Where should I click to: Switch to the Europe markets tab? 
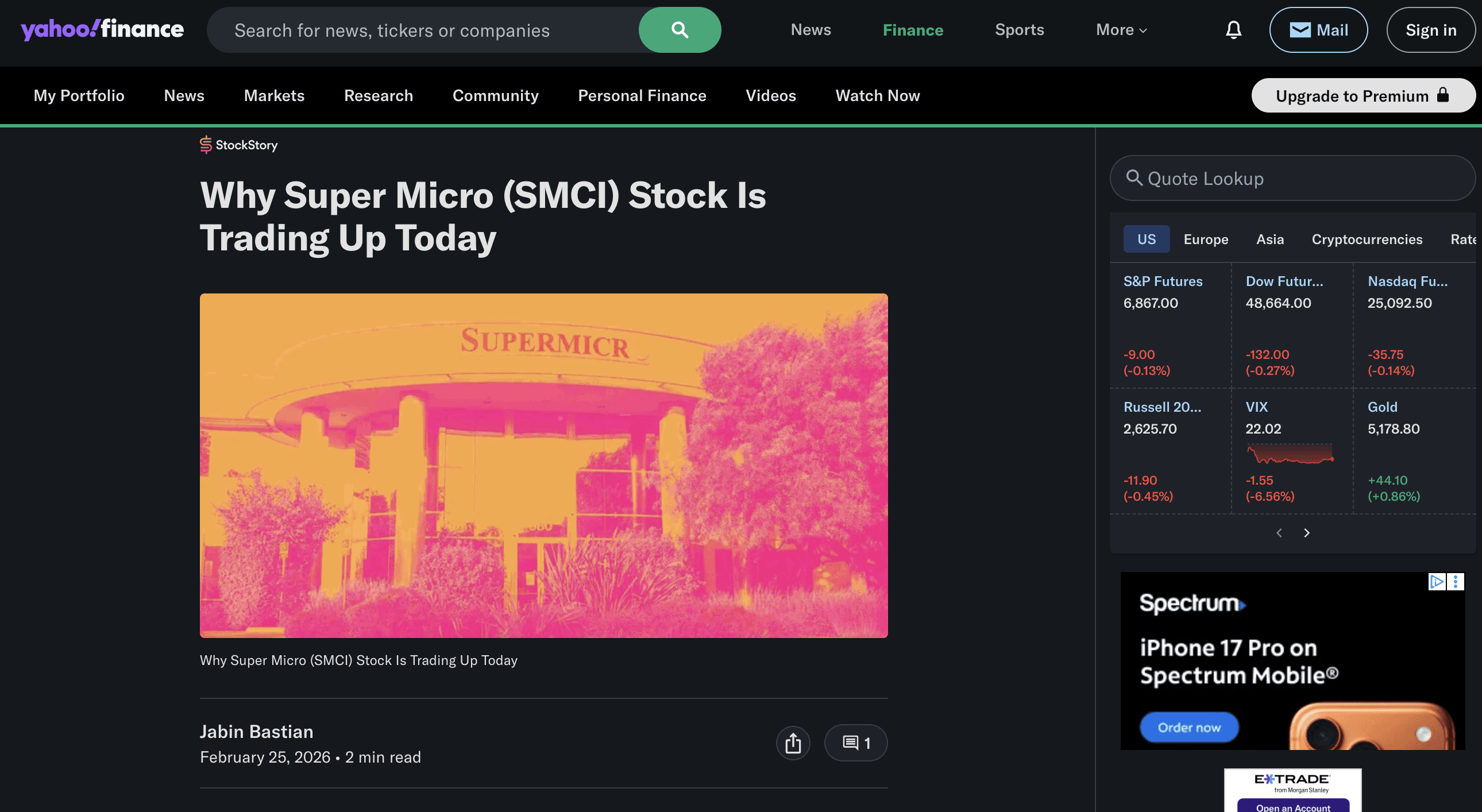[x=1206, y=239]
